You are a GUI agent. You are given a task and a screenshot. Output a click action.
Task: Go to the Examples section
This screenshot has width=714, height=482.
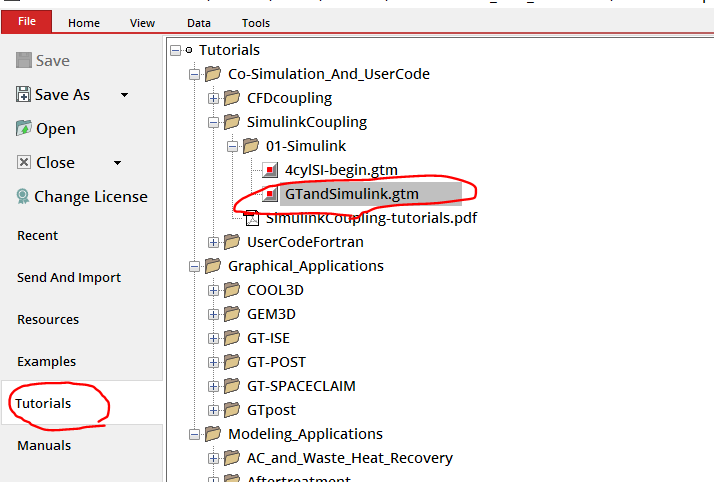click(46, 362)
